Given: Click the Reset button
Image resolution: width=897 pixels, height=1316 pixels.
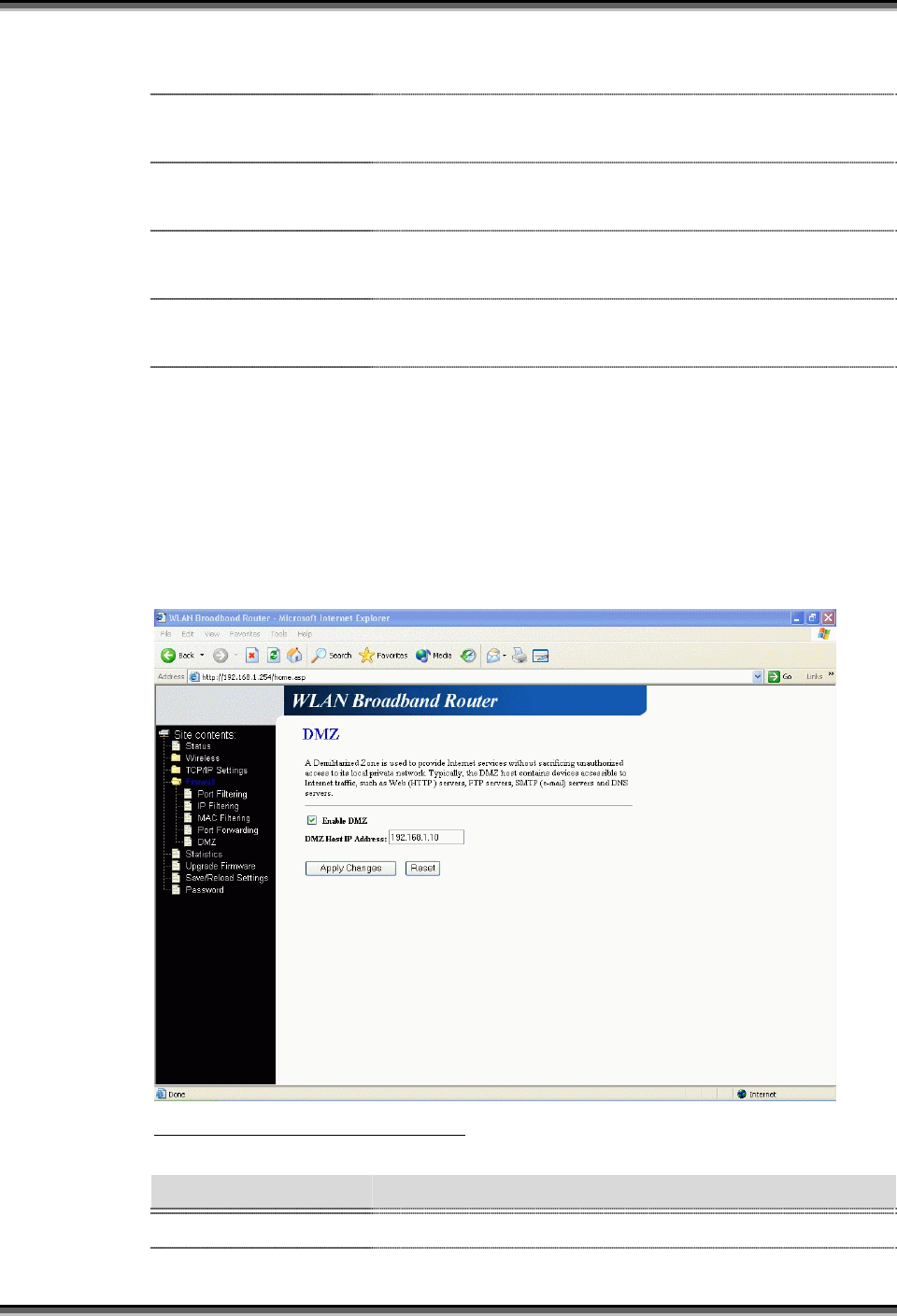Looking at the screenshot, I should pos(422,869).
